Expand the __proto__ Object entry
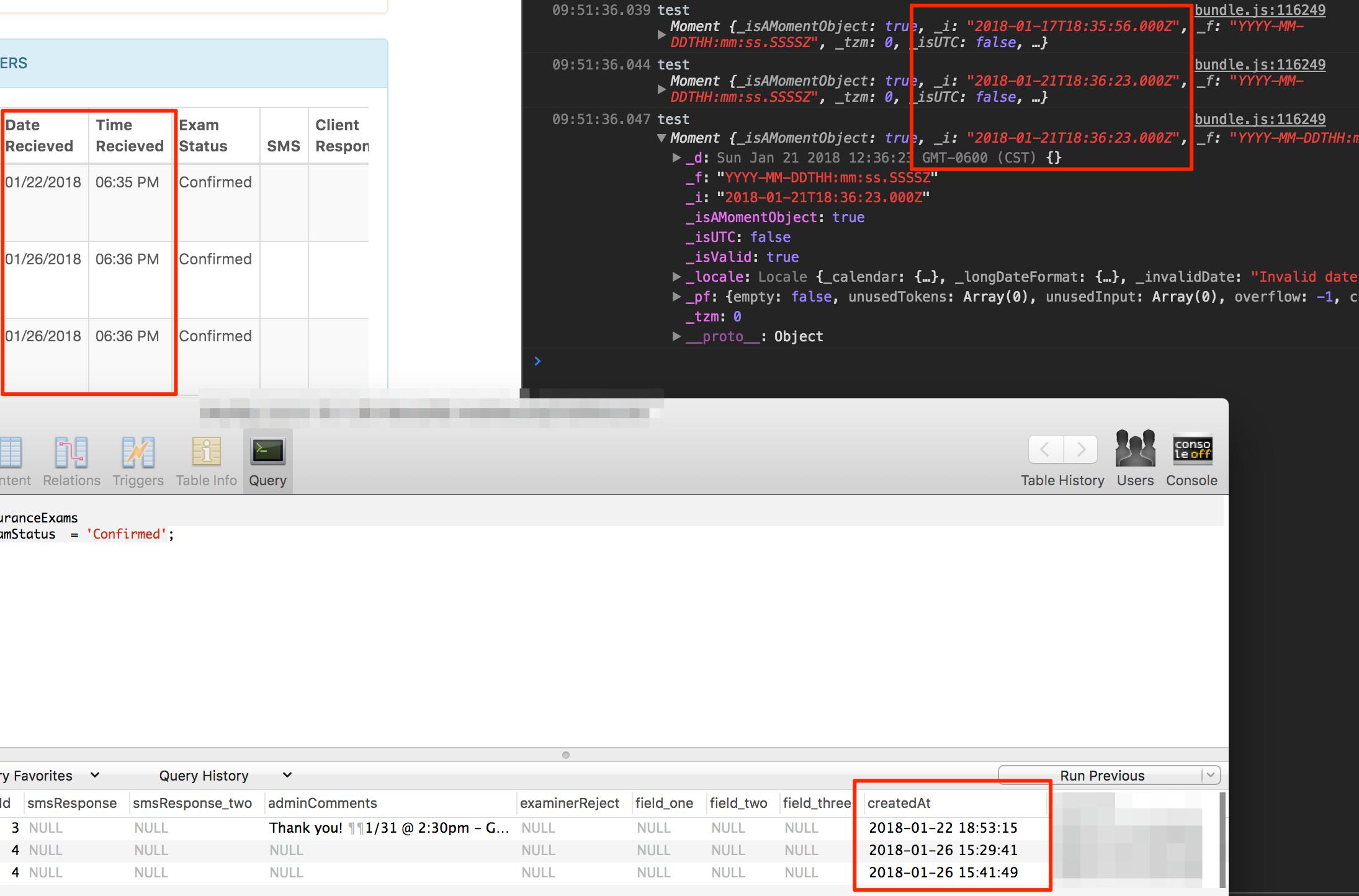This screenshot has height=896, width=1359. 676,336
